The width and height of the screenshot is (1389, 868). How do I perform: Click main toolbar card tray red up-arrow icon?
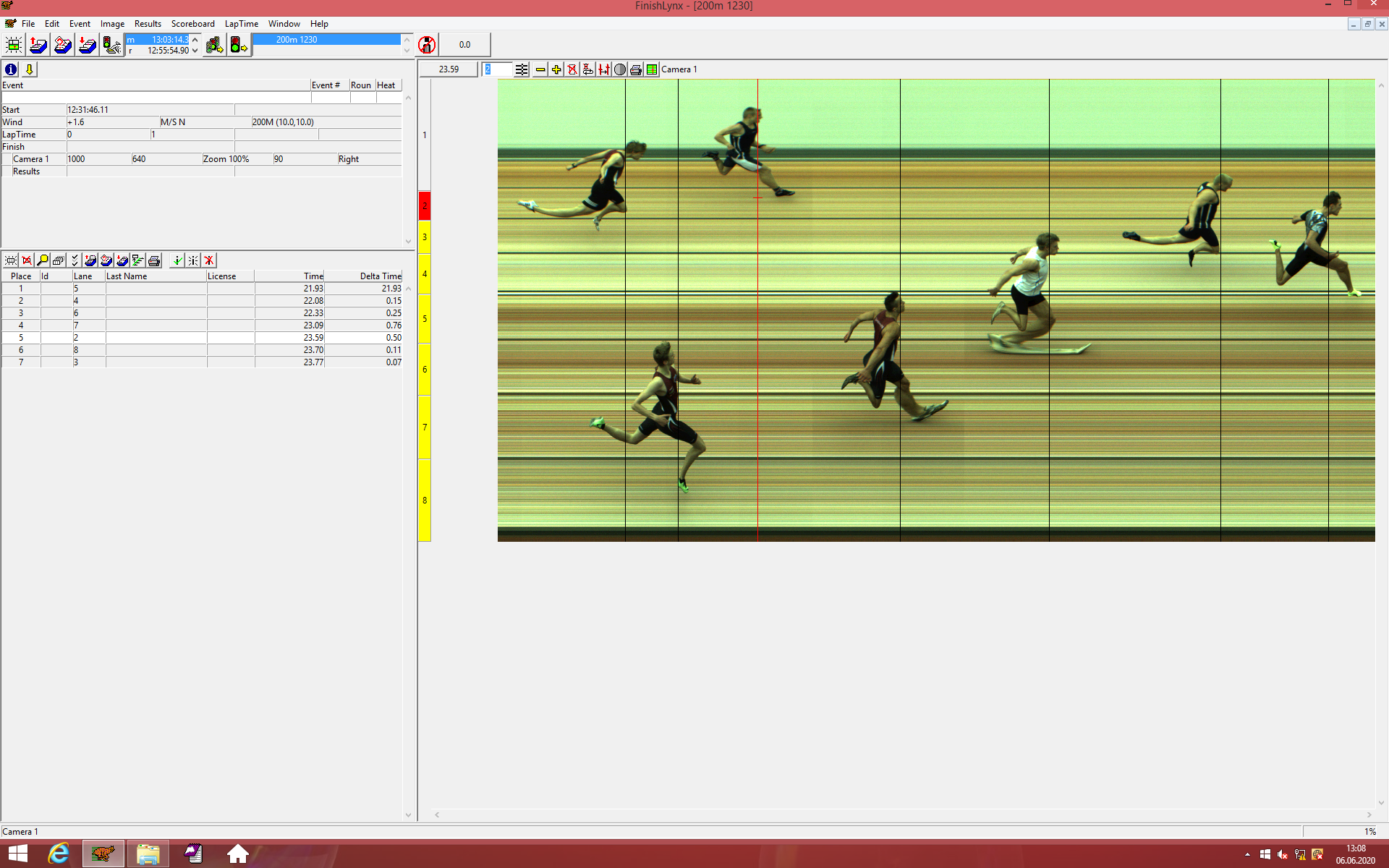[x=38, y=45]
